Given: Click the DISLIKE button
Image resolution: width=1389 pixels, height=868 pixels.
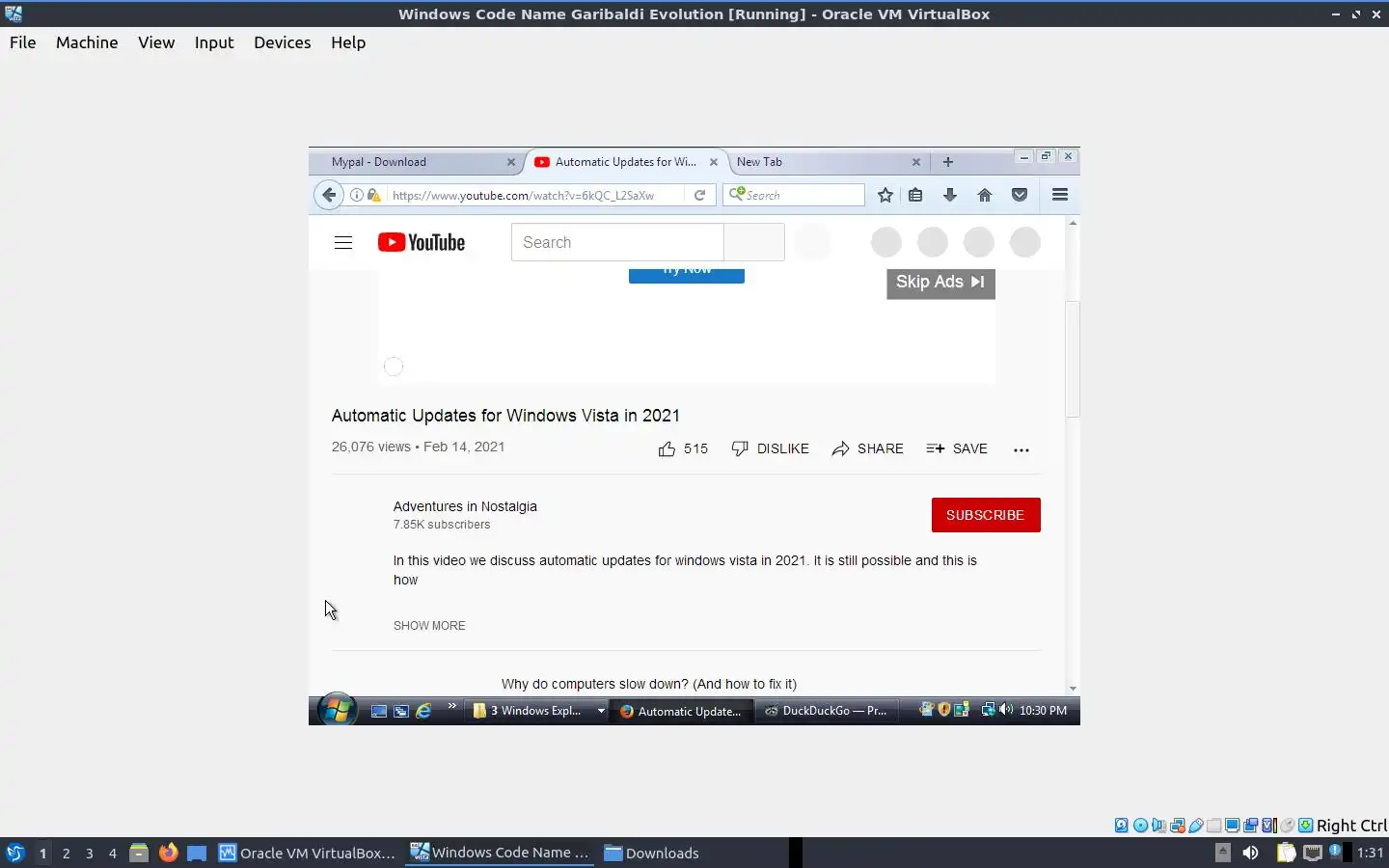Looking at the screenshot, I should point(770,448).
